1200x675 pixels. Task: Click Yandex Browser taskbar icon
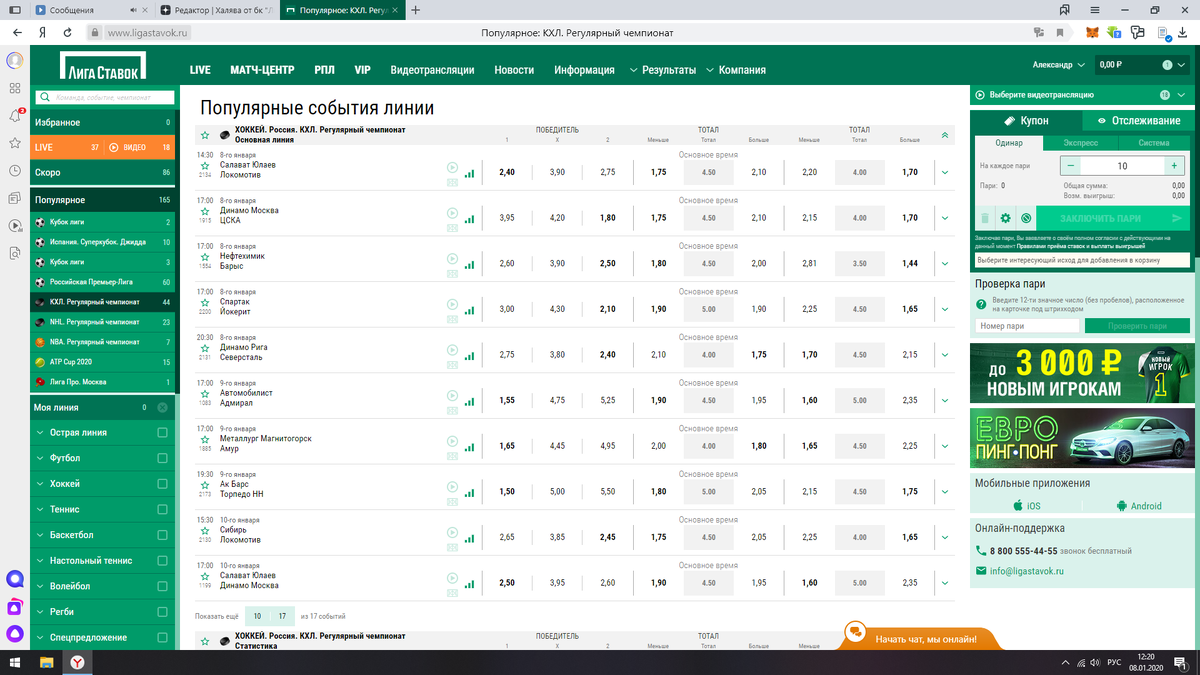pos(77,662)
